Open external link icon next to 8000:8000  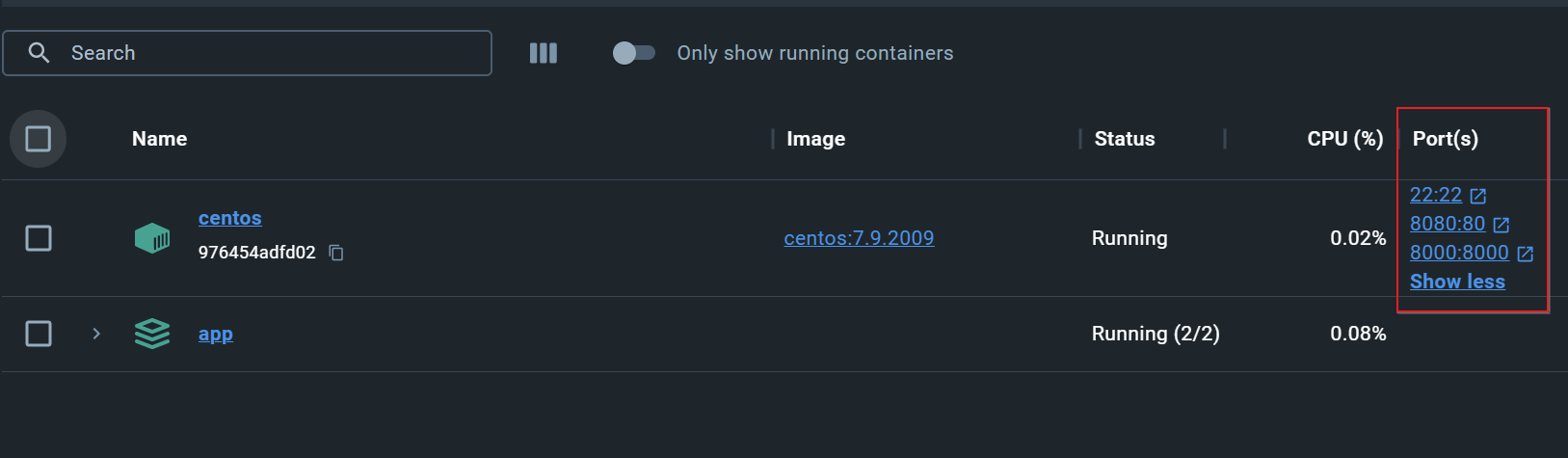1525,254
